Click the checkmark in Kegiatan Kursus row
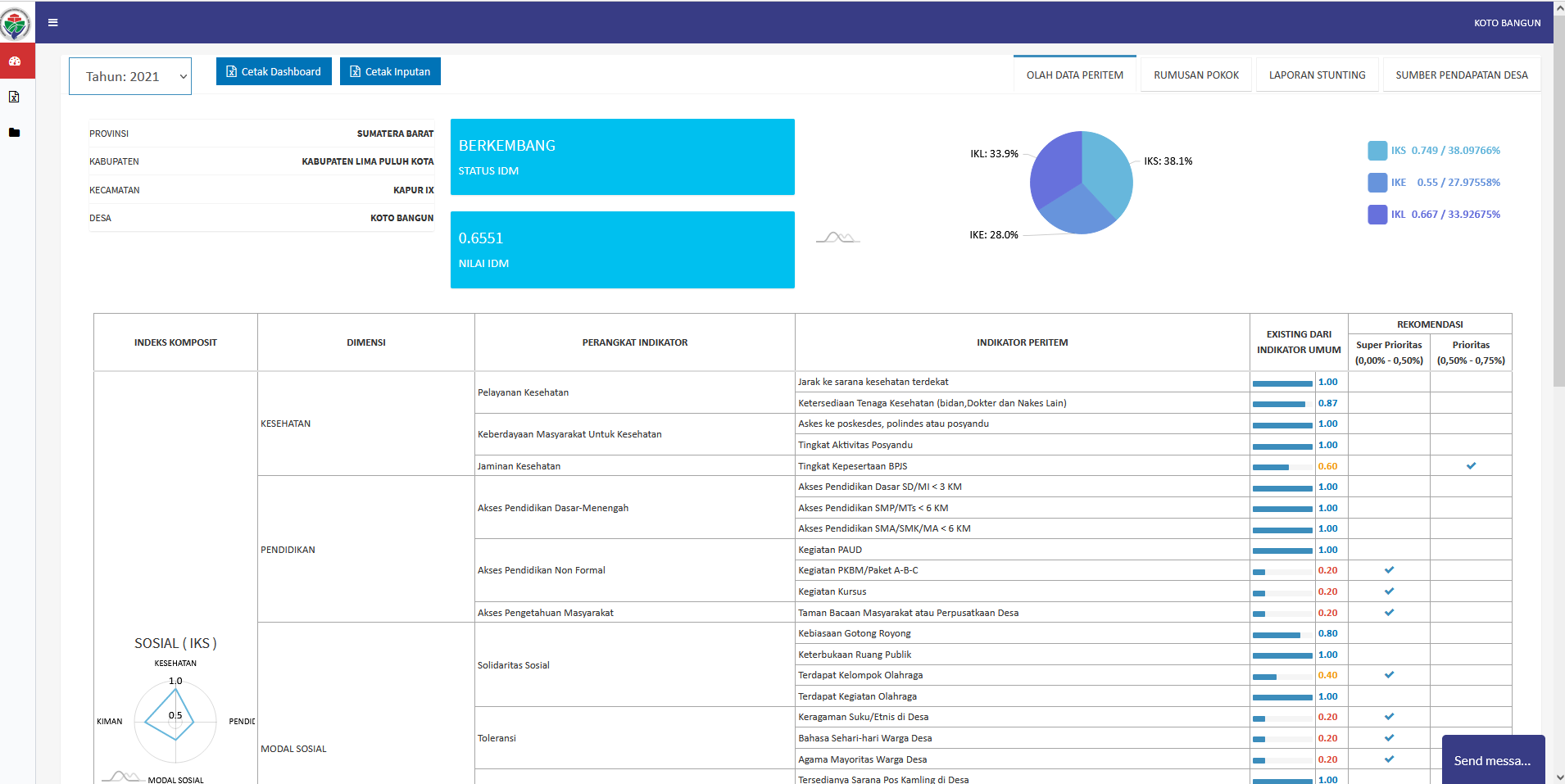The width and height of the screenshot is (1565, 784). click(x=1389, y=591)
